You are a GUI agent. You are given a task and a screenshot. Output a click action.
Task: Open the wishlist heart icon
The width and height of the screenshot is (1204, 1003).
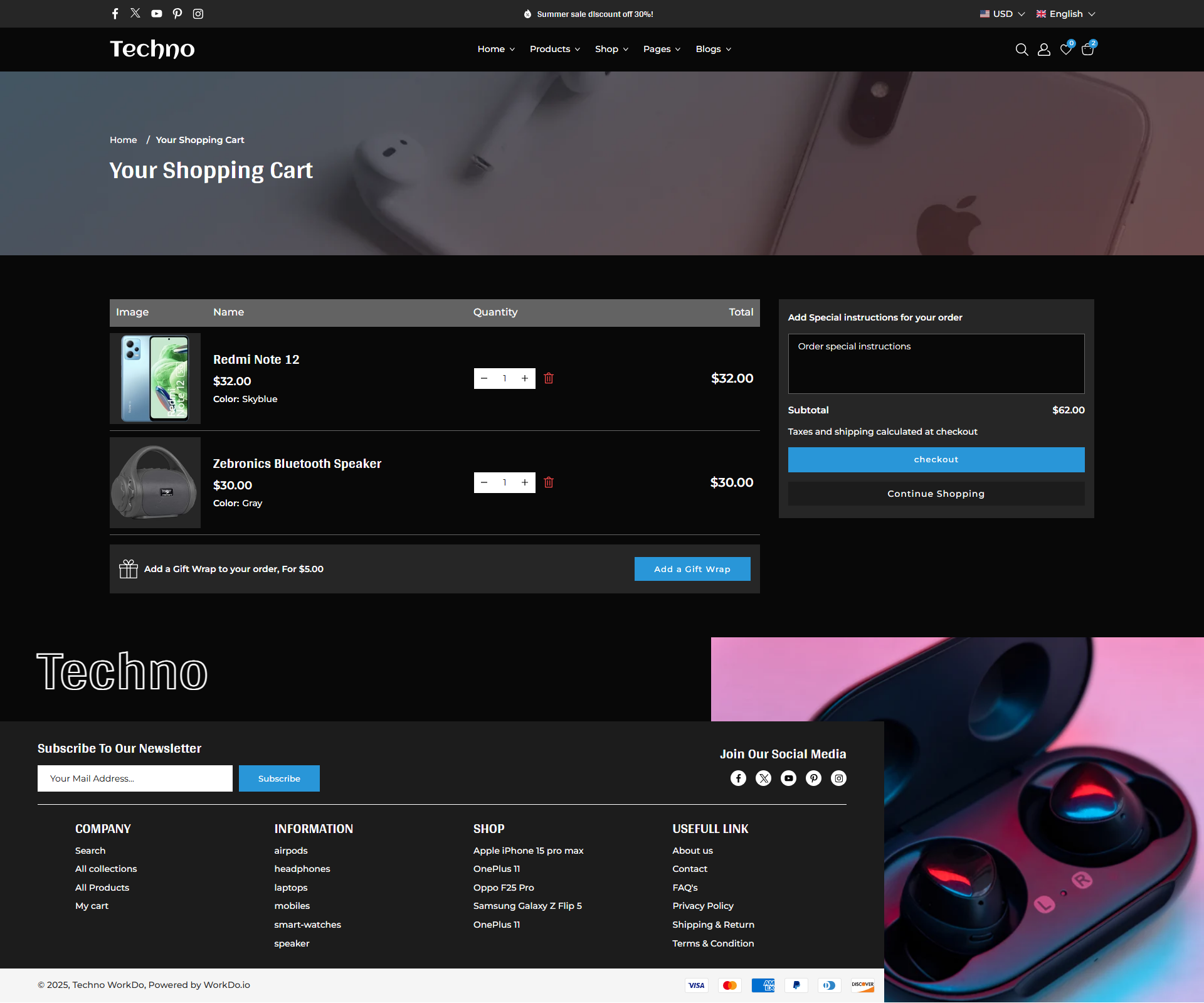coord(1066,50)
